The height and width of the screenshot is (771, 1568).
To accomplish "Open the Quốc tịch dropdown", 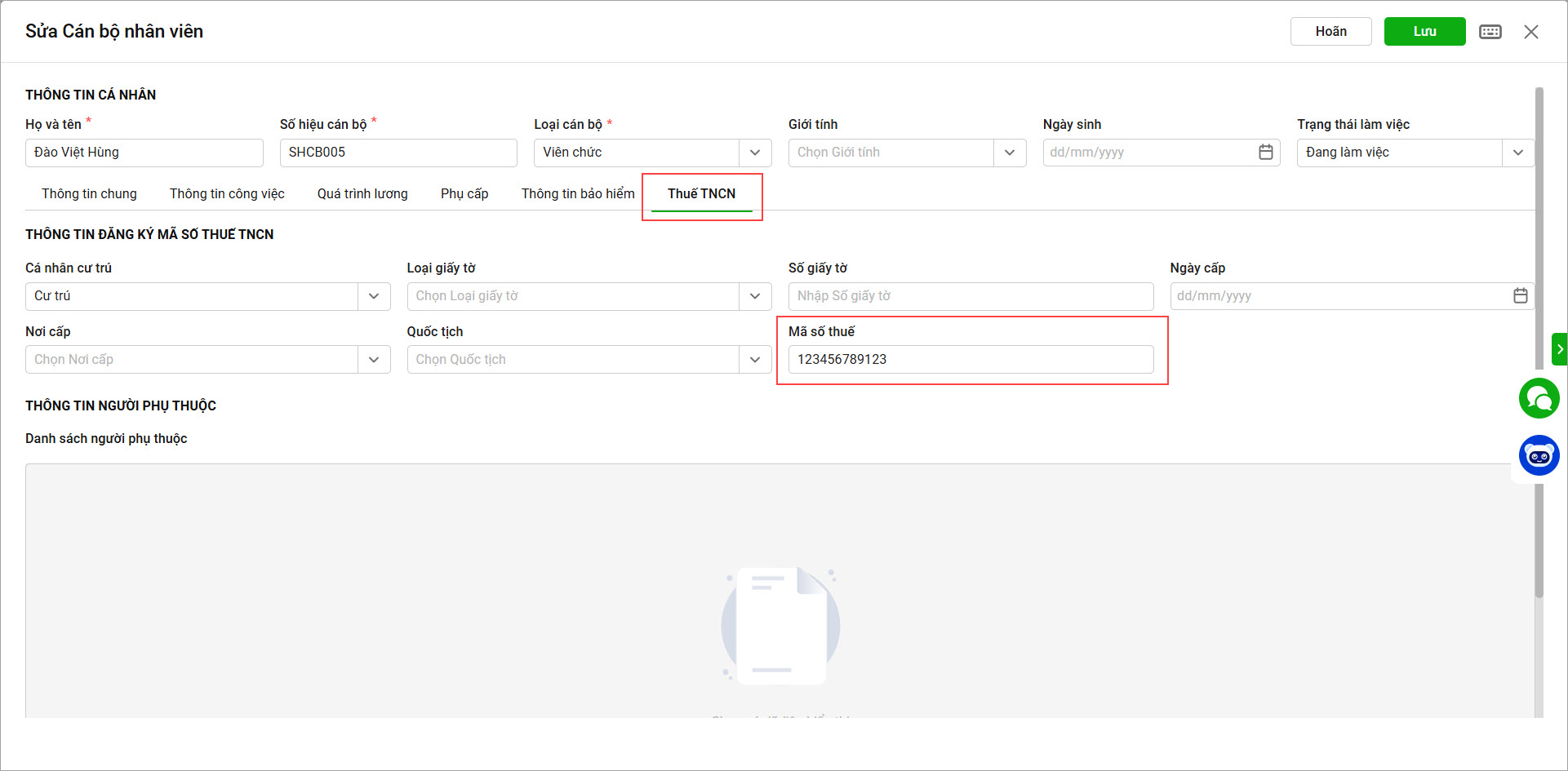I will 755,360.
